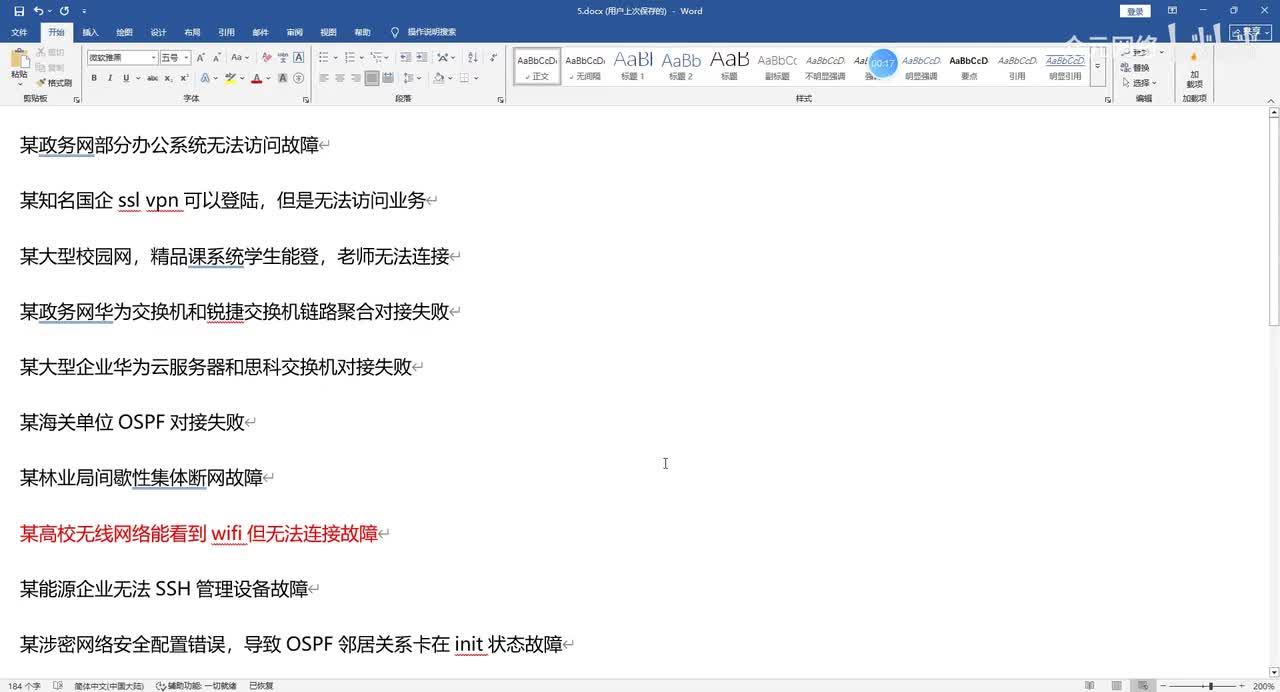This screenshot has height=692, width=1280.
Task: Sort paragraphs with the A-Z sort icon
Action: [x=472, y=58]
